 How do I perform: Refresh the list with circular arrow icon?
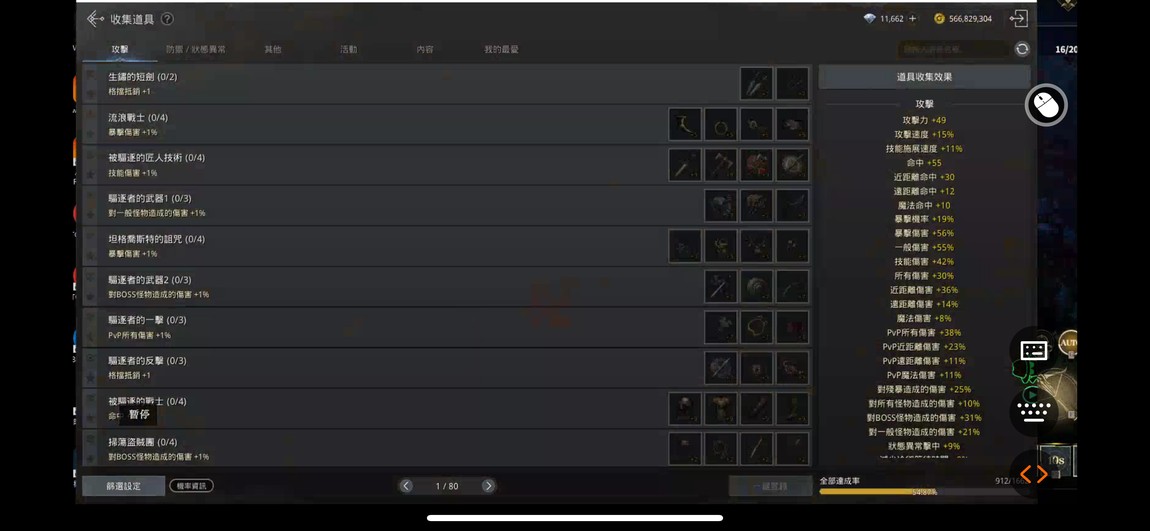(x=1022, y=49)
